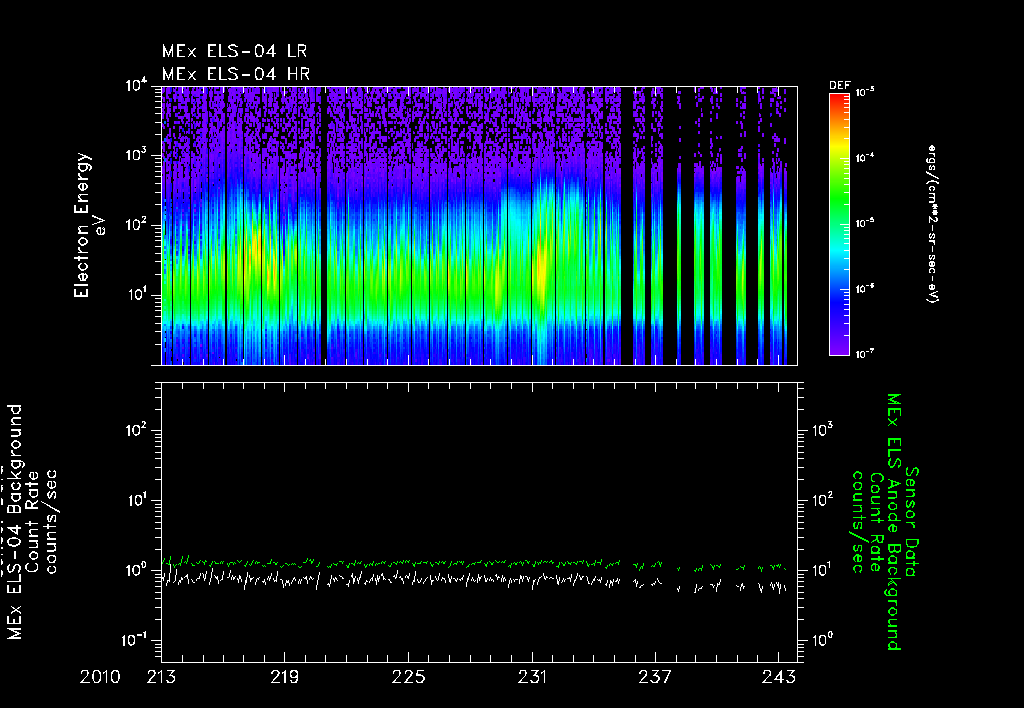Click the DEF color bar scale
Image resolution: width=1024 pixels, height=708 pixels.
(x=839, y=224)
